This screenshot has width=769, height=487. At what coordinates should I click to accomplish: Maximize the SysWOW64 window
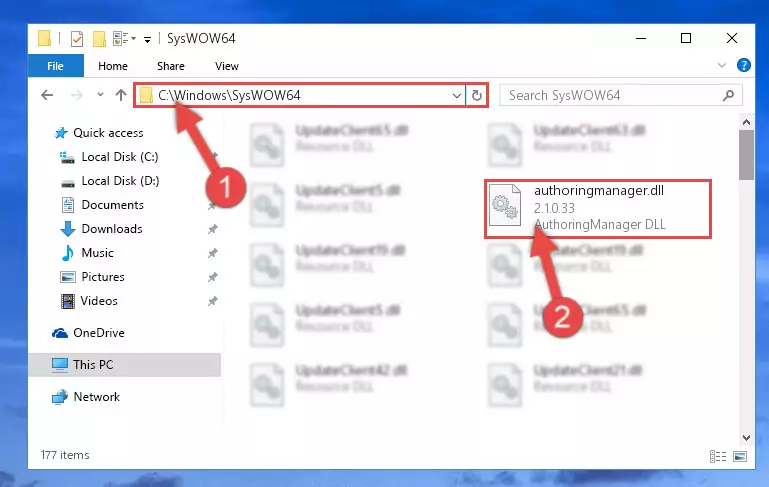[x=686, y=38]
